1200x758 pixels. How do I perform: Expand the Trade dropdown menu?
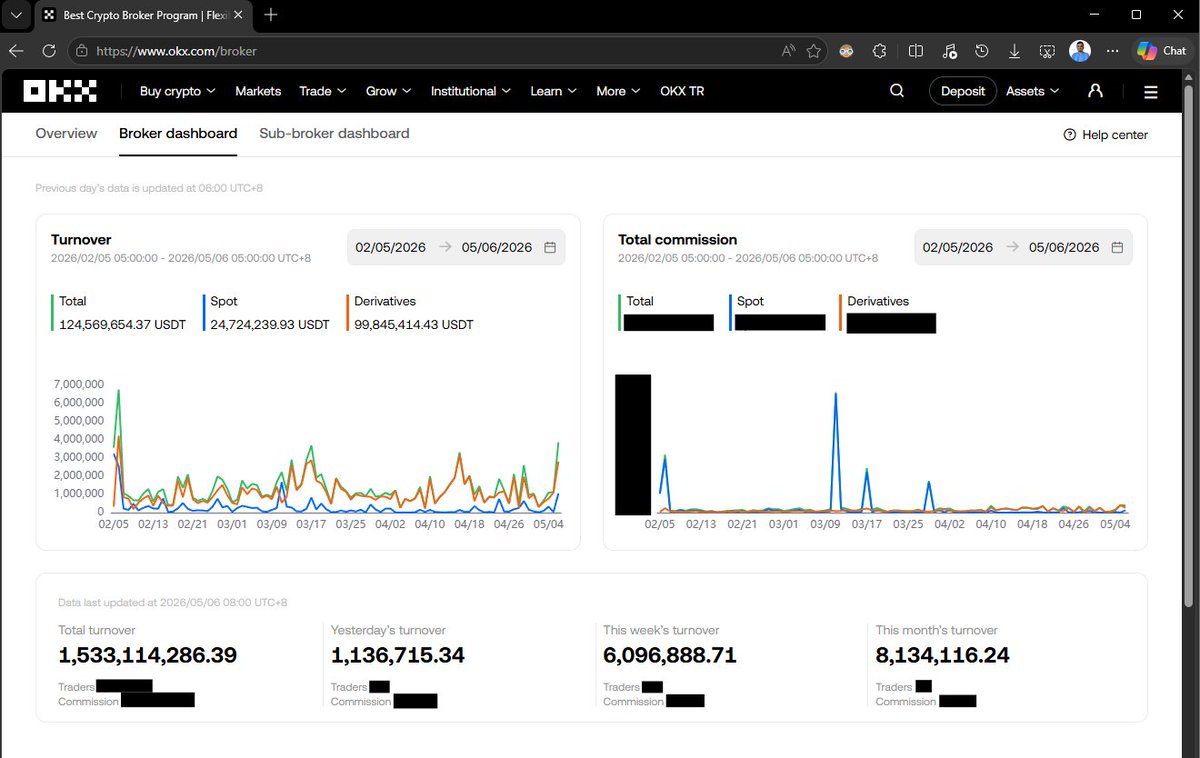323,91
